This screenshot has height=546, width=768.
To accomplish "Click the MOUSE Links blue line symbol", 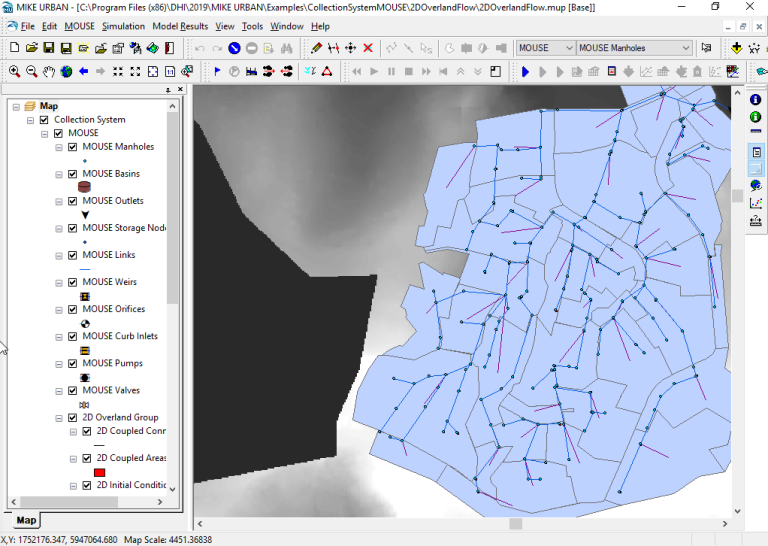I will pos(84,269).
